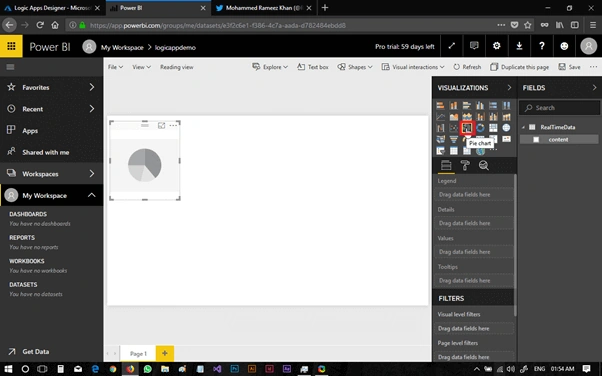Select the Stacked bar chart visualization
The image size is (602, 376).
(x=440, y=105)
